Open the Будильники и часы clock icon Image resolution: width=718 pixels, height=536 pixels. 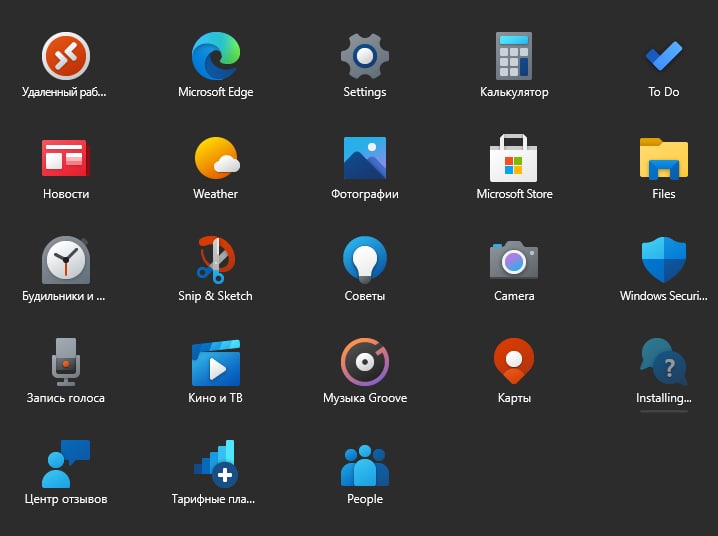point(66,260)
